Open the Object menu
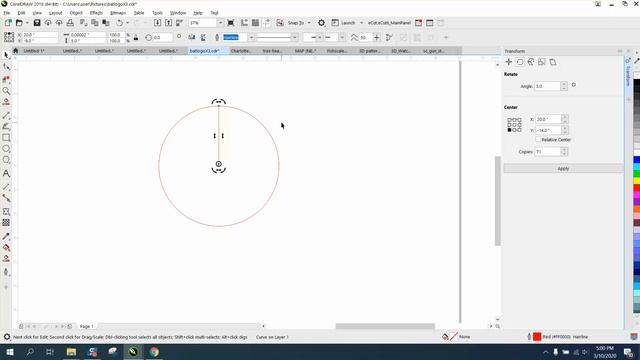Screen dimensions: 640x360 76,13
